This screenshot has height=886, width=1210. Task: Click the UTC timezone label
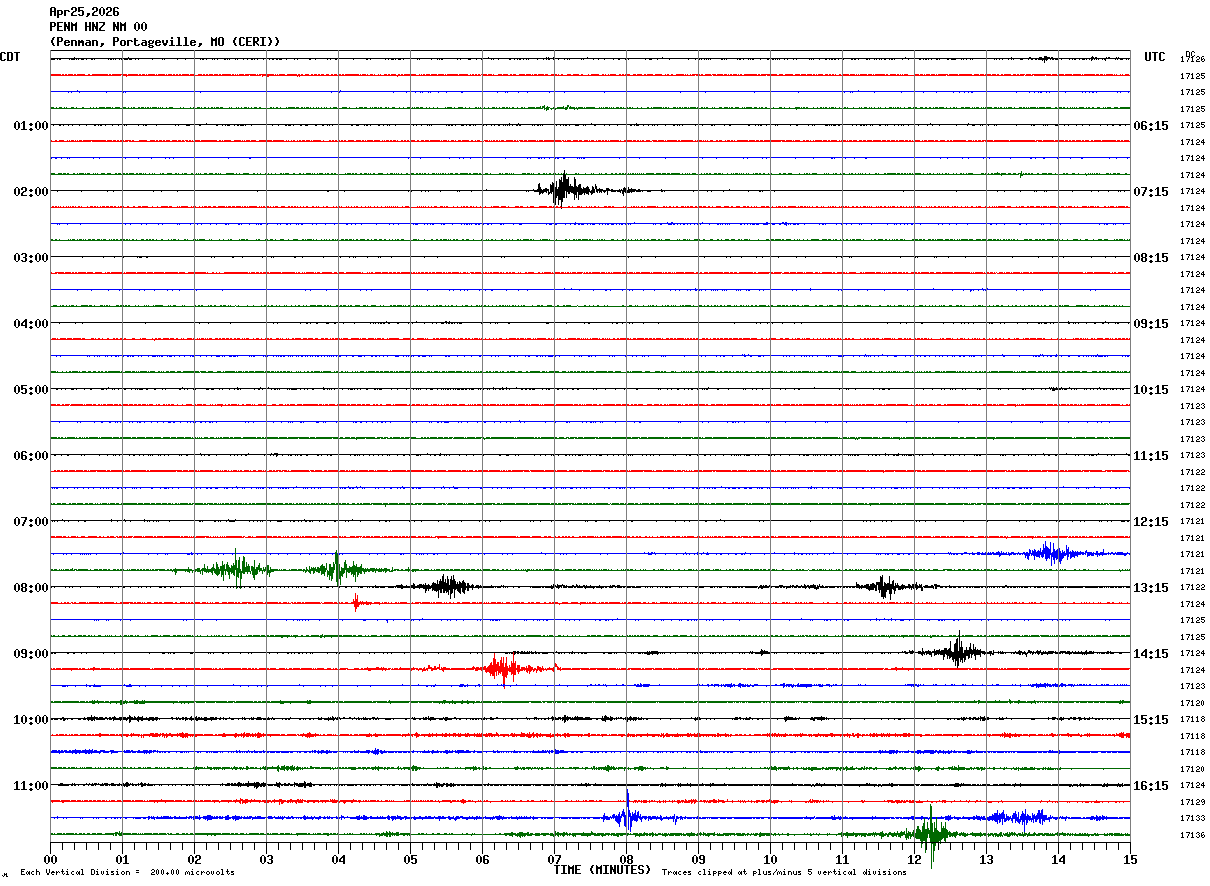pos(1155,57)
